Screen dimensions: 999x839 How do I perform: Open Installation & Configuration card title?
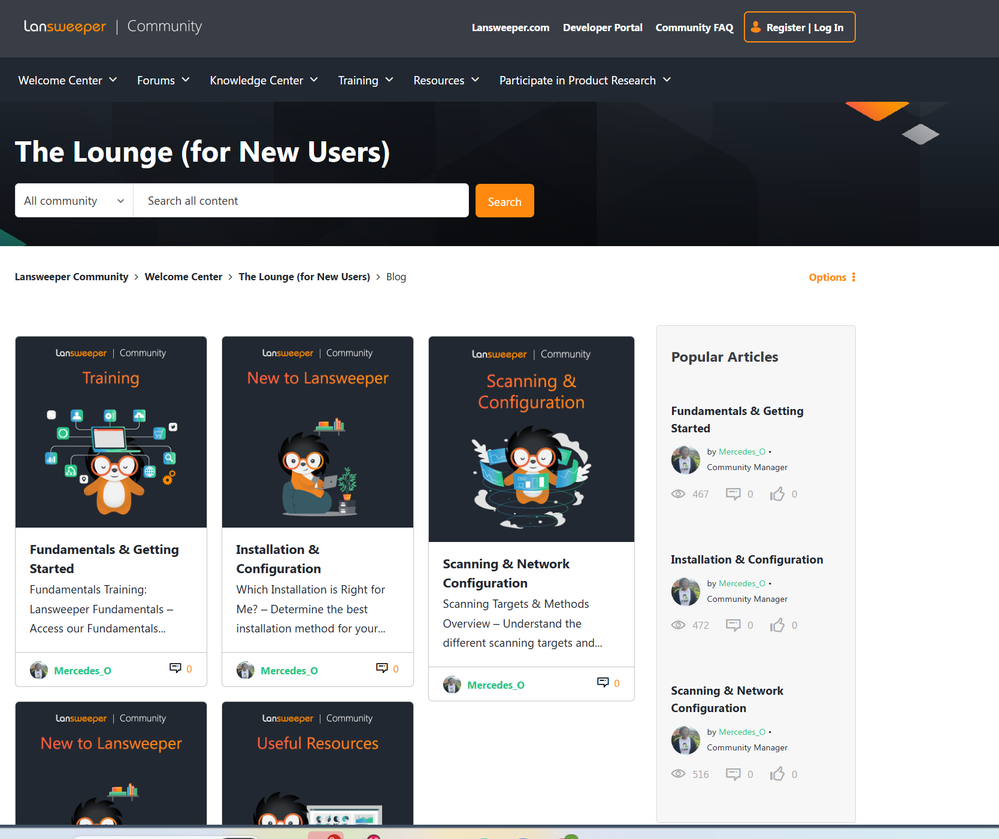tap(278, 559)
